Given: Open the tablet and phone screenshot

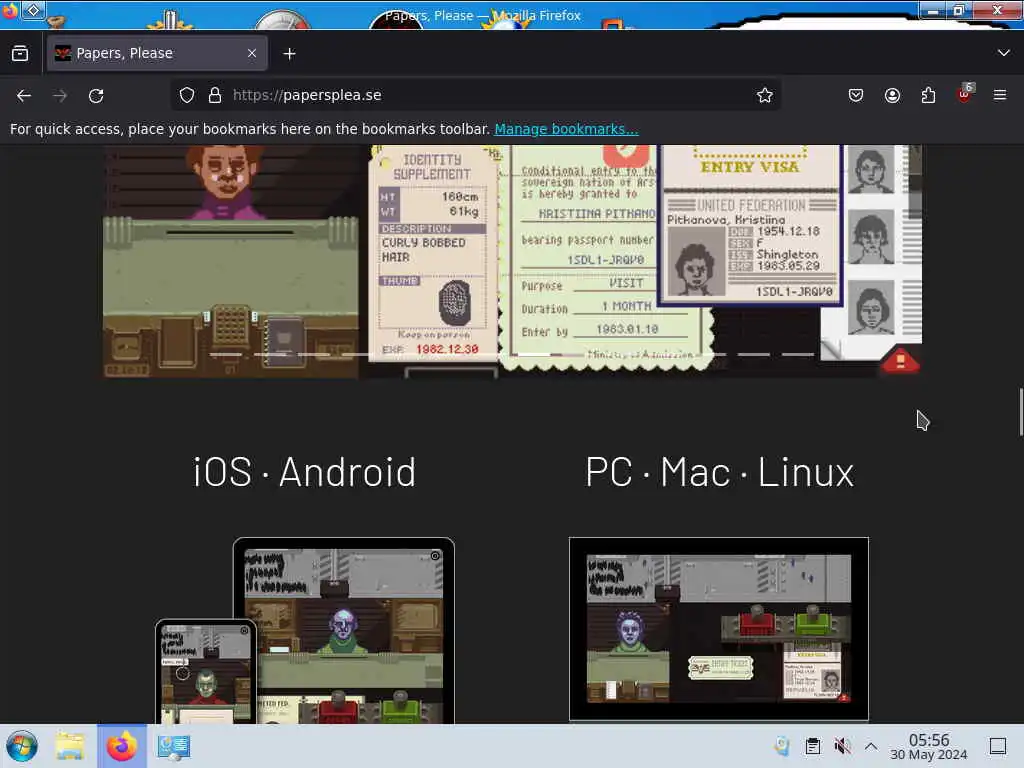Looking at the screenshot, I should tap(305, 630).
